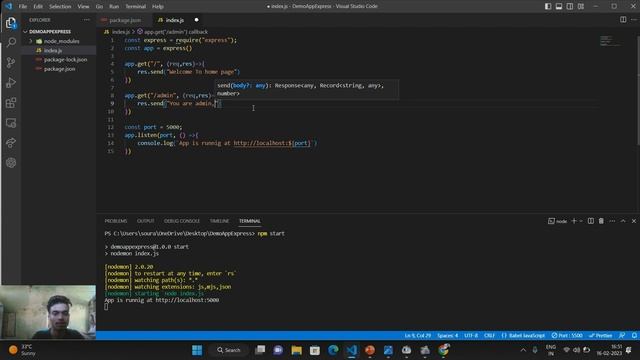Viewport: 640px width, 360px height.
Task: Open UTF-8 encoding selector
Action: click(471, 335)
